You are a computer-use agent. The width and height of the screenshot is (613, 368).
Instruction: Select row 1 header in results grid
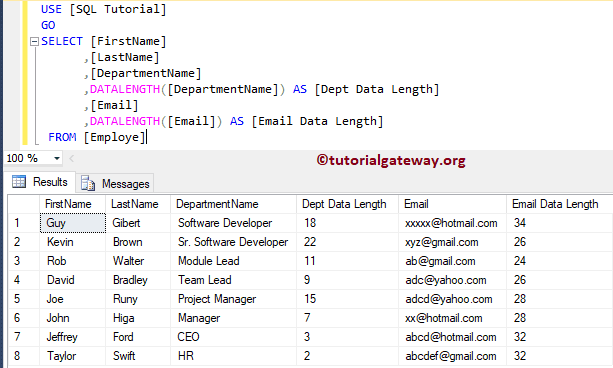(x=24, y=223)
